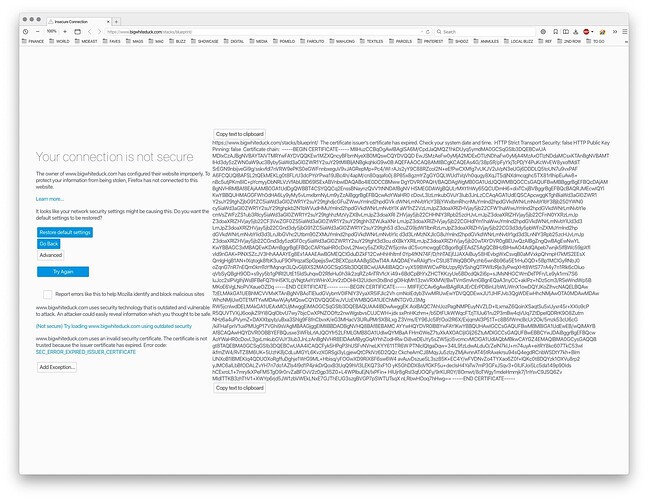The image size is (648, 500).
Task: Open the BUZZ bookmarks folder
Action: point(178,41)
